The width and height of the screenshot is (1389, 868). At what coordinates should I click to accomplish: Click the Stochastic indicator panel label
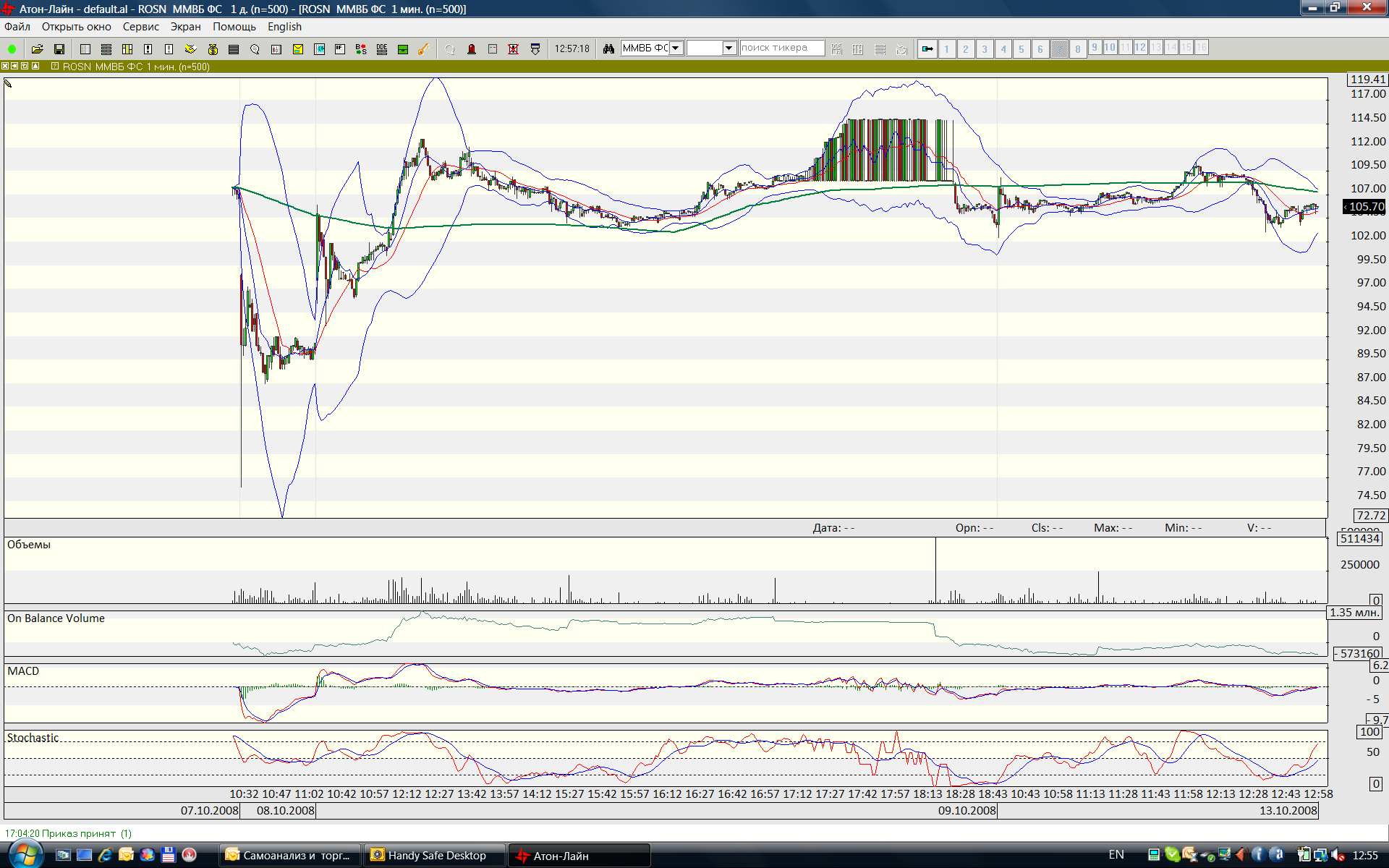click(x=33, y=738)
